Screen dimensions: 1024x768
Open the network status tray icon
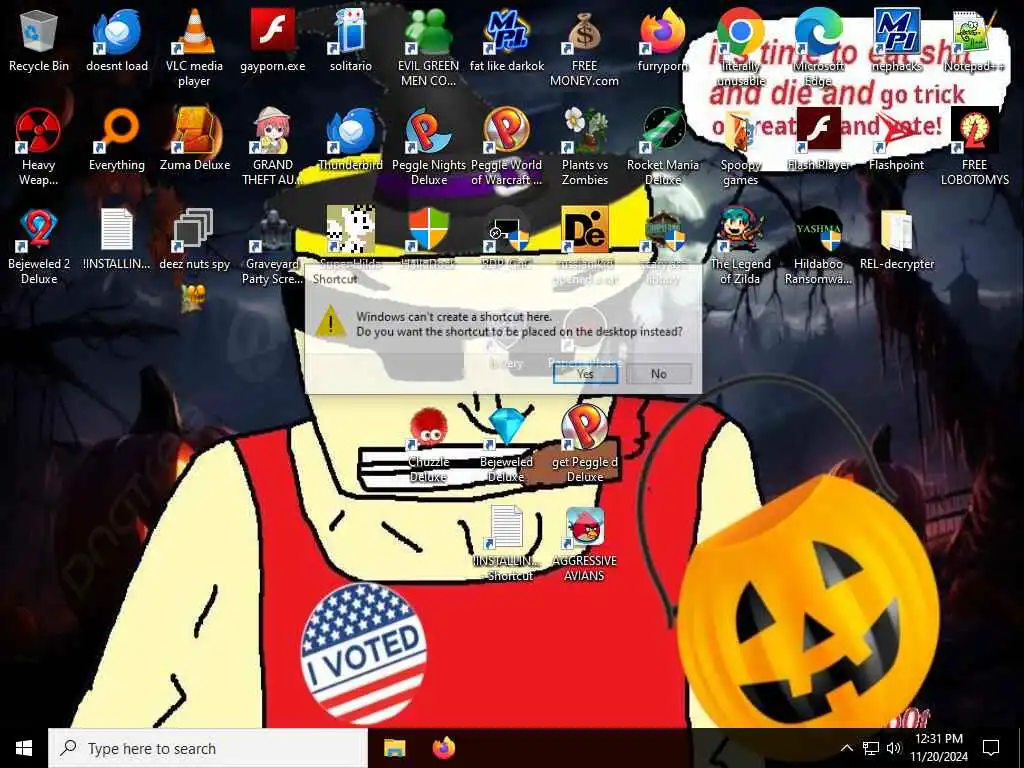(x=871, y=748)
